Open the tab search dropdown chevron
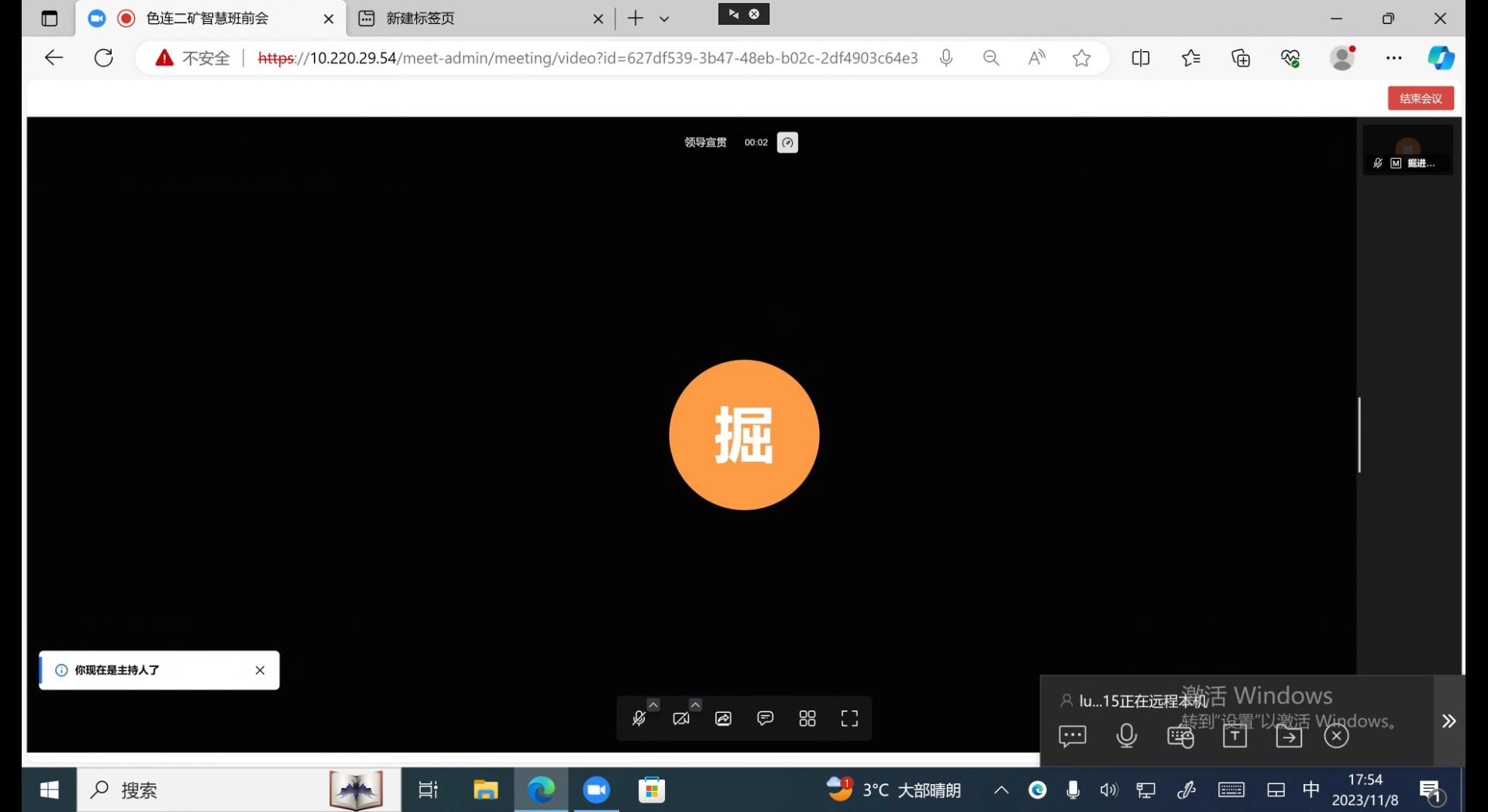This screenshot has width=1488, height=812. click(x=664, y=19)
